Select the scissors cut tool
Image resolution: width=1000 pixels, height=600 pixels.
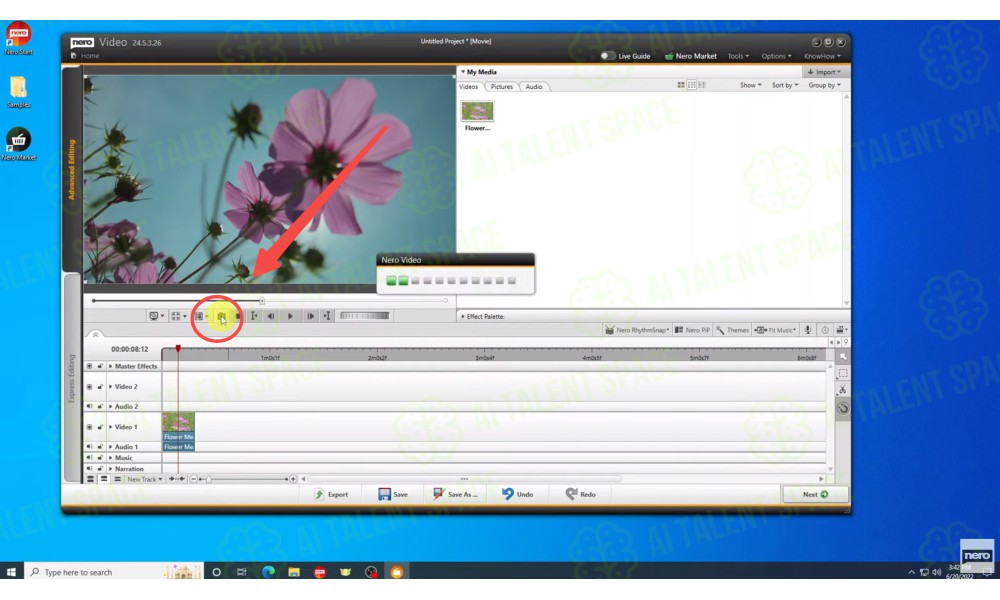pos(843,390)
